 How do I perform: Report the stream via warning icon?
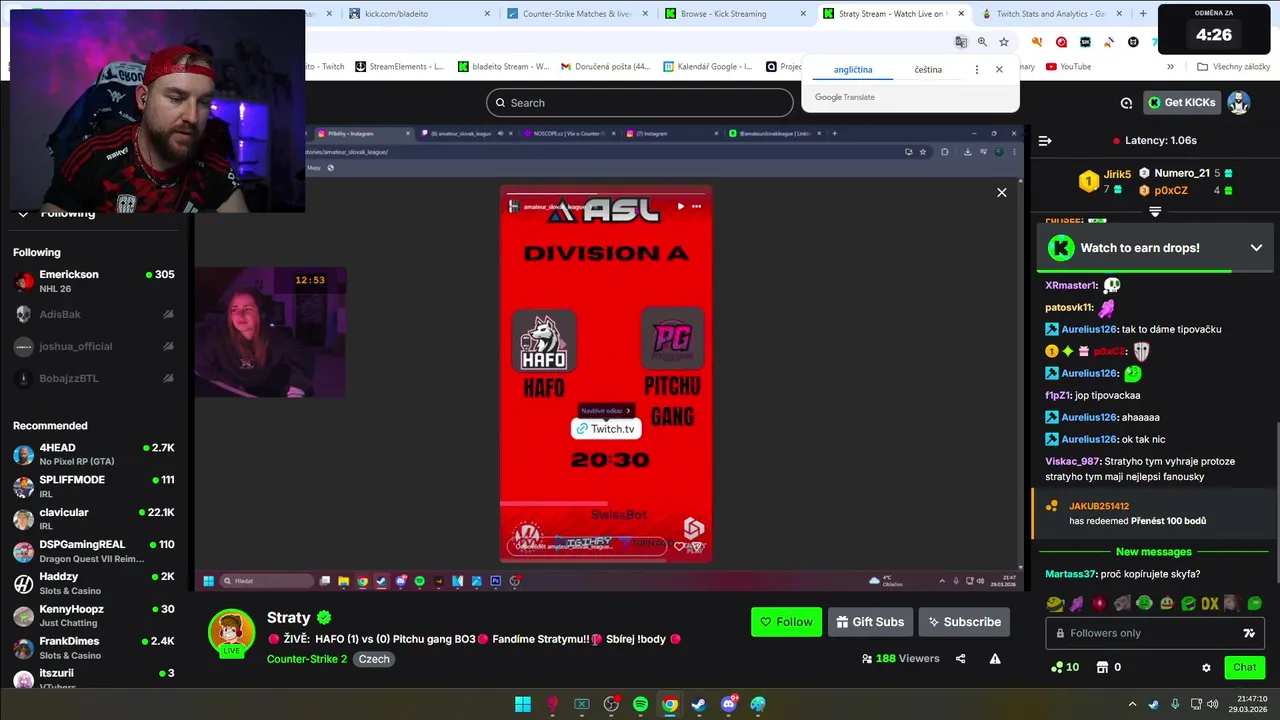(995, 659)
